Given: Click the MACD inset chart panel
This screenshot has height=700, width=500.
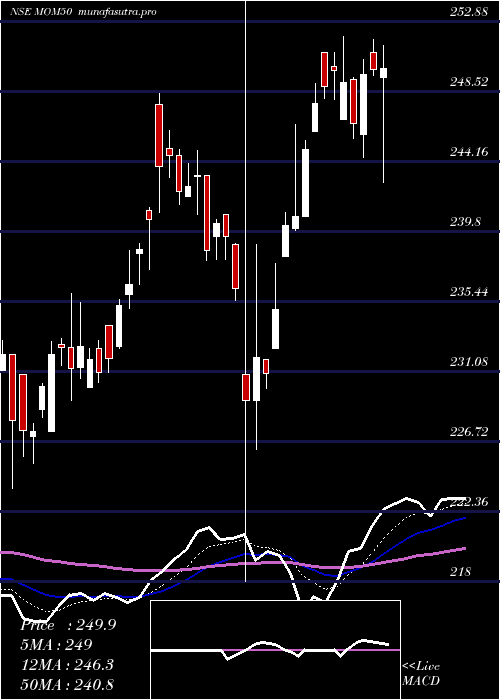Looking at the screenshot, I should [275, 650].
